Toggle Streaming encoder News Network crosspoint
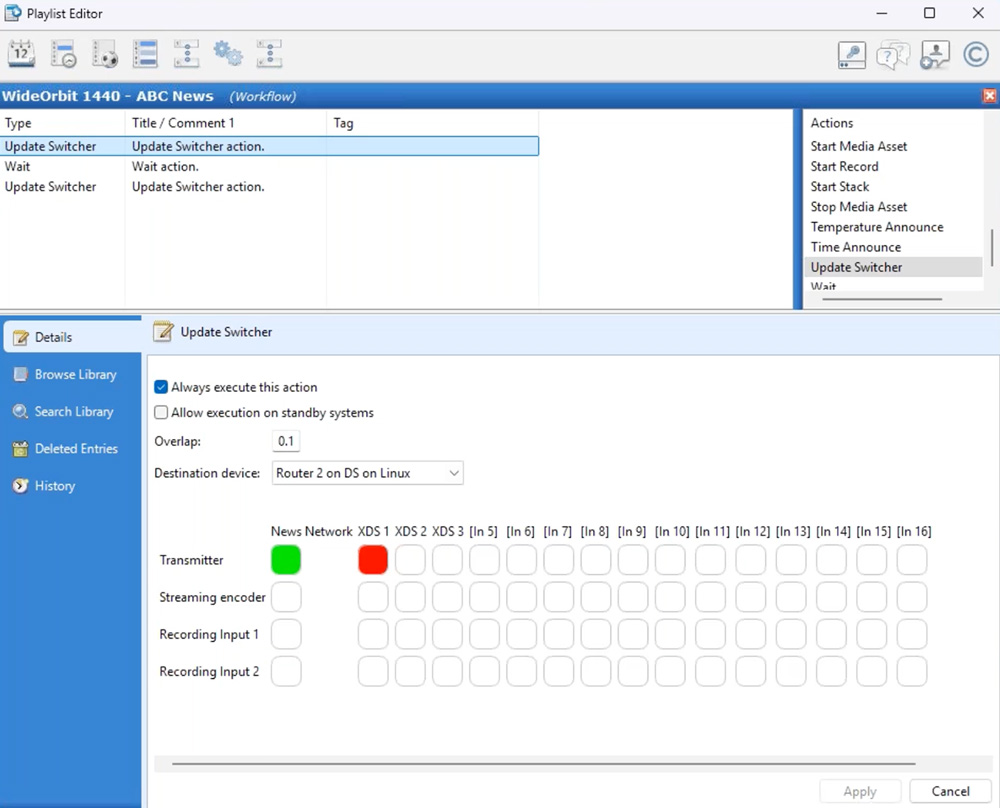Image resolution: width=1000 pixels, height=808 pixels. click(x=286, y=598)
